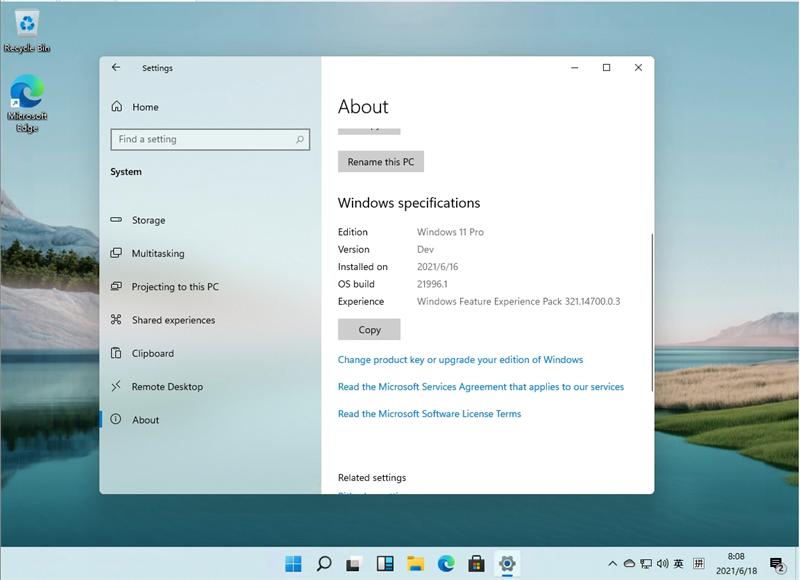Image resolution: width=800 pixels, height=580 pixels.
Task: Open the Microsoft Store from taskbar
Action: click(476, 563)
